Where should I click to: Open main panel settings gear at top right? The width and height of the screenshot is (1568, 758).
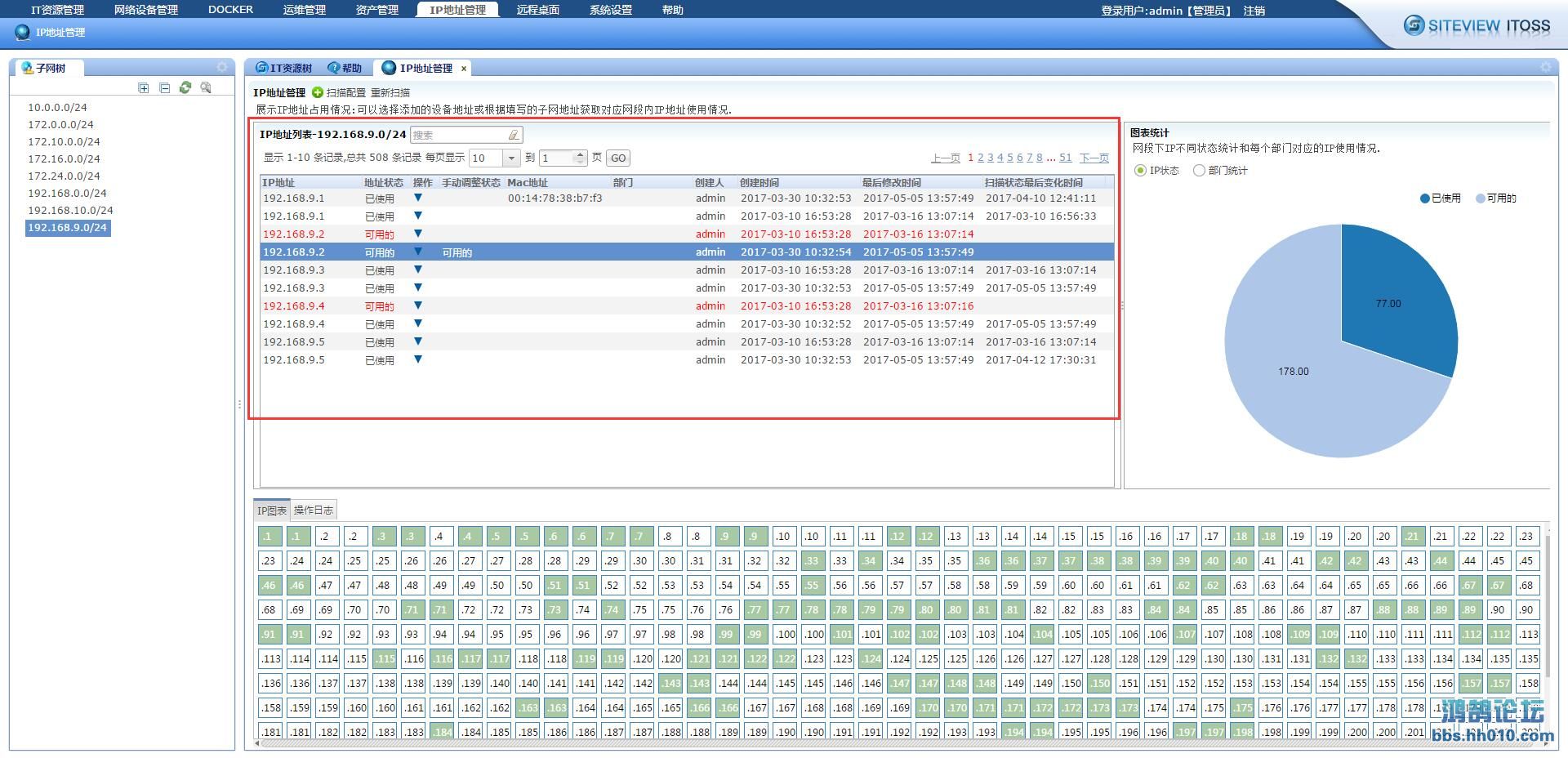[1545, 67]
